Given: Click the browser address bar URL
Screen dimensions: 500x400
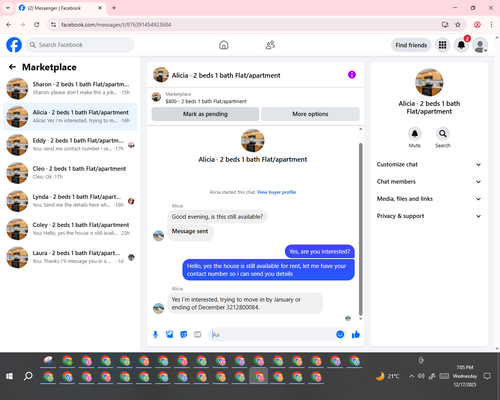Looking at the screenshot, I should pyautogui.click(x=116, y=25).
